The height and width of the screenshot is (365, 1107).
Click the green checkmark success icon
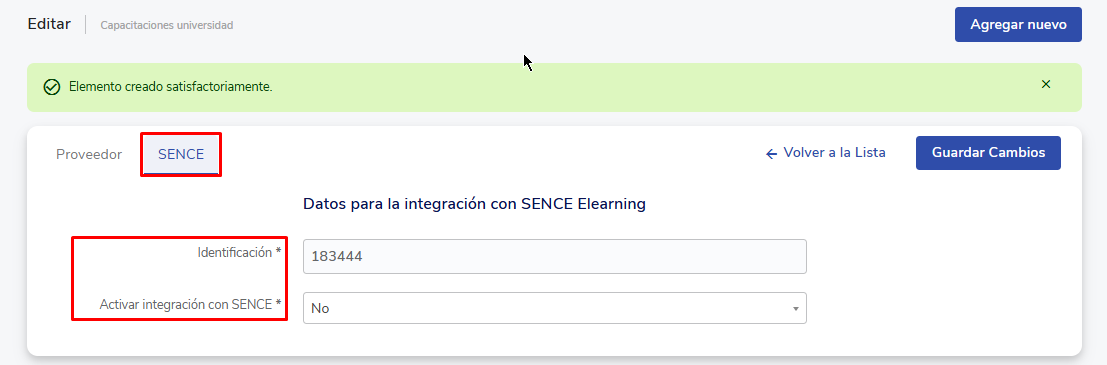click(52, 87)
